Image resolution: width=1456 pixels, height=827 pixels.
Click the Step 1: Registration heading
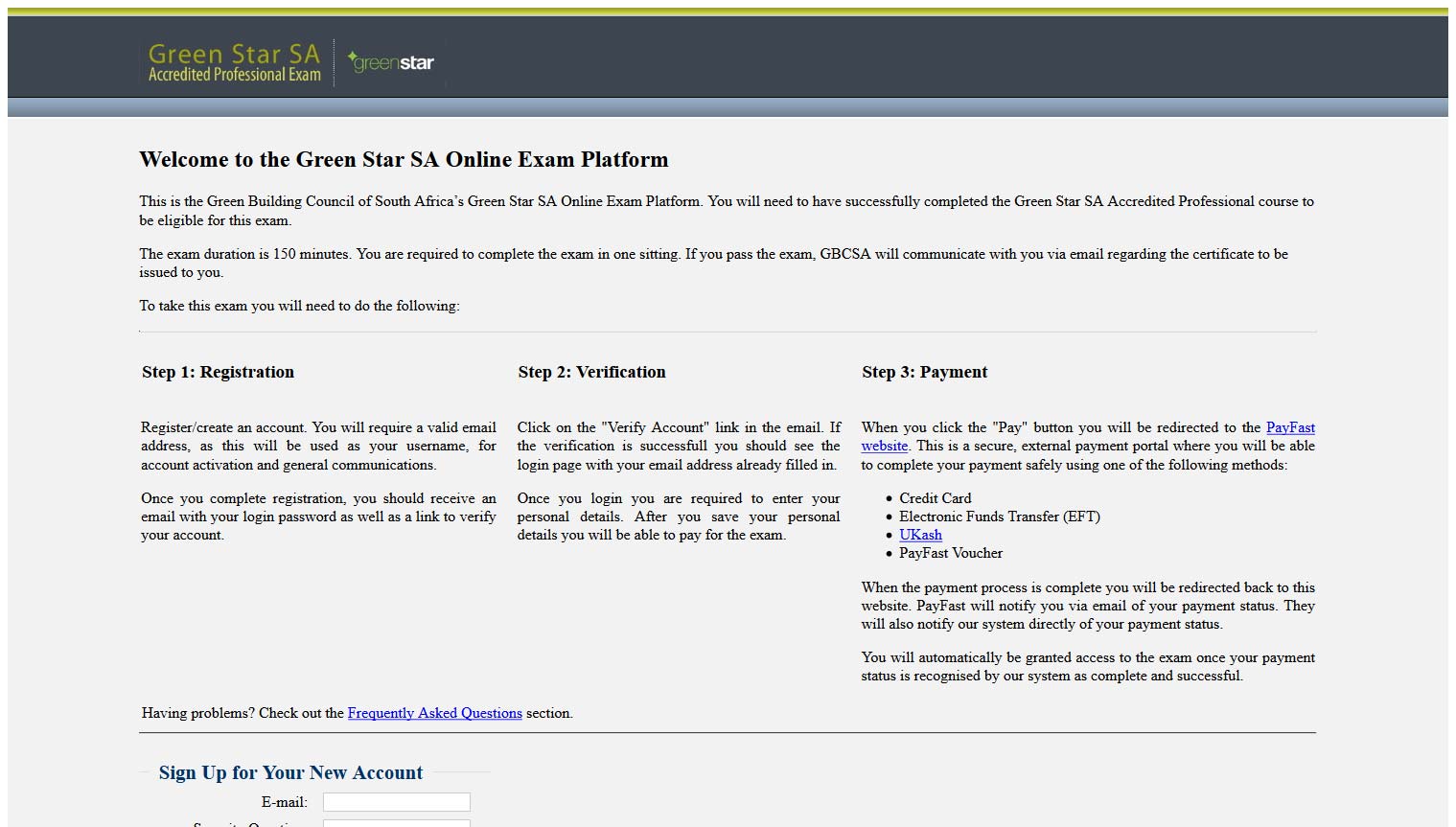pos(219,372)
